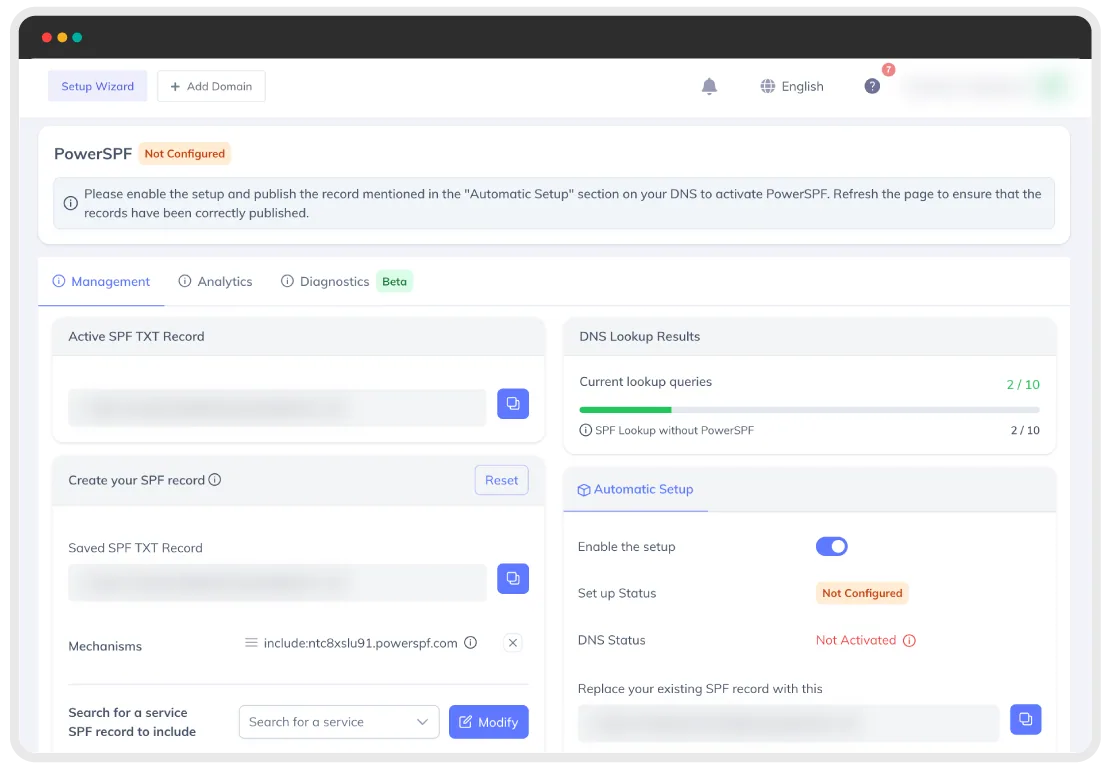Copy the replacement SPF record
This screenshot has height=769, width=1111.
tap(1025, 719)
